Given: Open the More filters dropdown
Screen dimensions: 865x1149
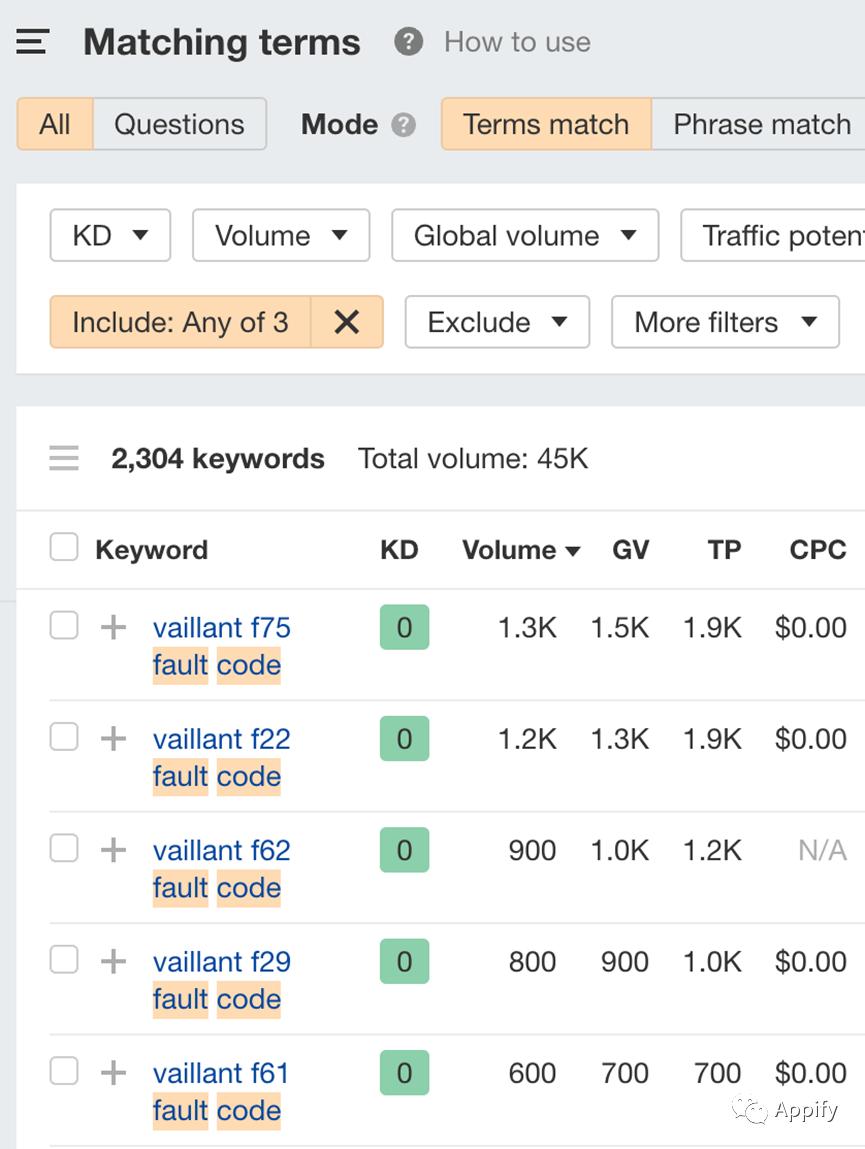Looking at the screenshot, I should 724,322.
